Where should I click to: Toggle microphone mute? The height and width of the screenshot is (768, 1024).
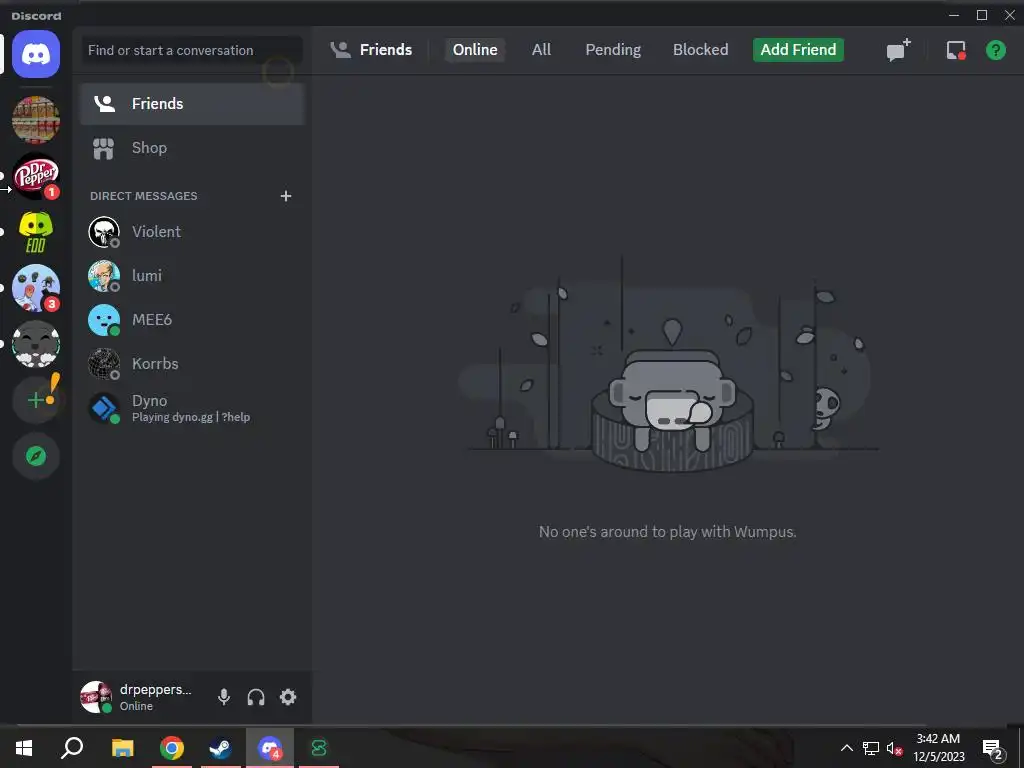tap(224, 697)
